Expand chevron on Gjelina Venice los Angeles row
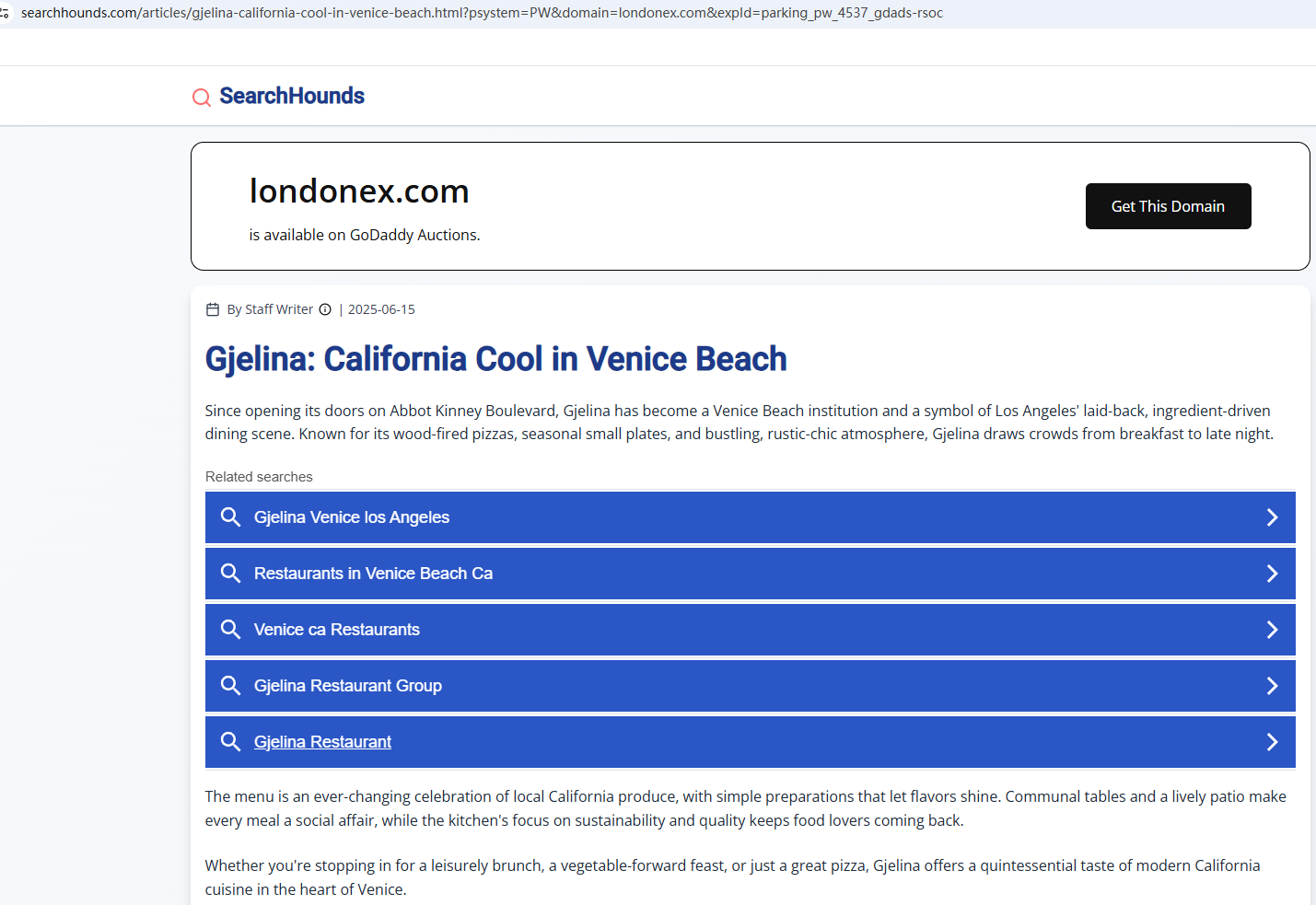 (x=1272, y=517)
